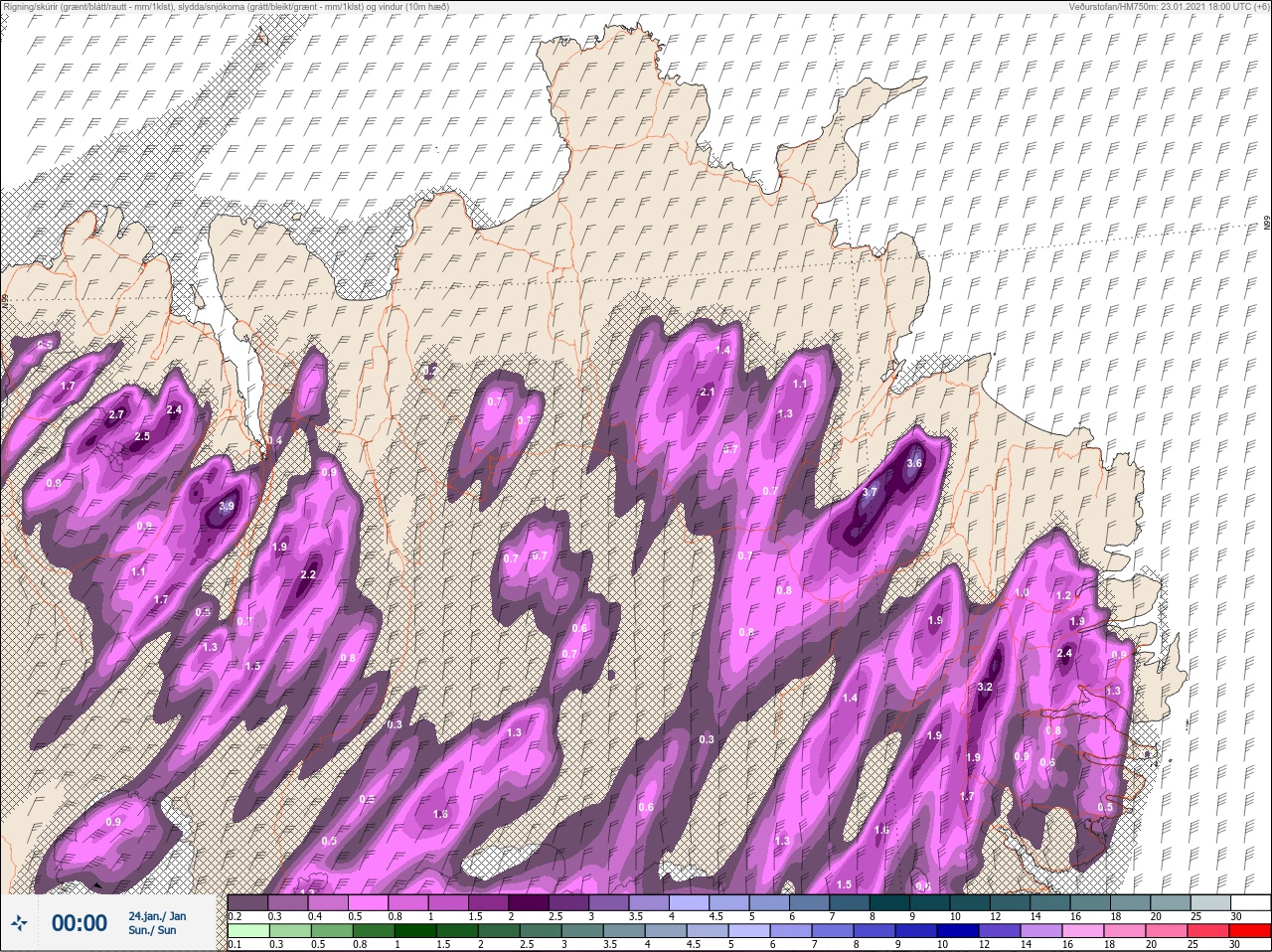Click the 3.6 precipitation value on the map

pyautogui.click(x=915, y=463)
